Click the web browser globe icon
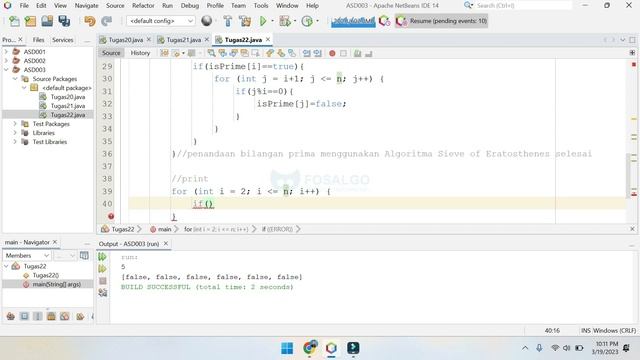This screenshot has height=360, width=640. (x=207, y=20)
